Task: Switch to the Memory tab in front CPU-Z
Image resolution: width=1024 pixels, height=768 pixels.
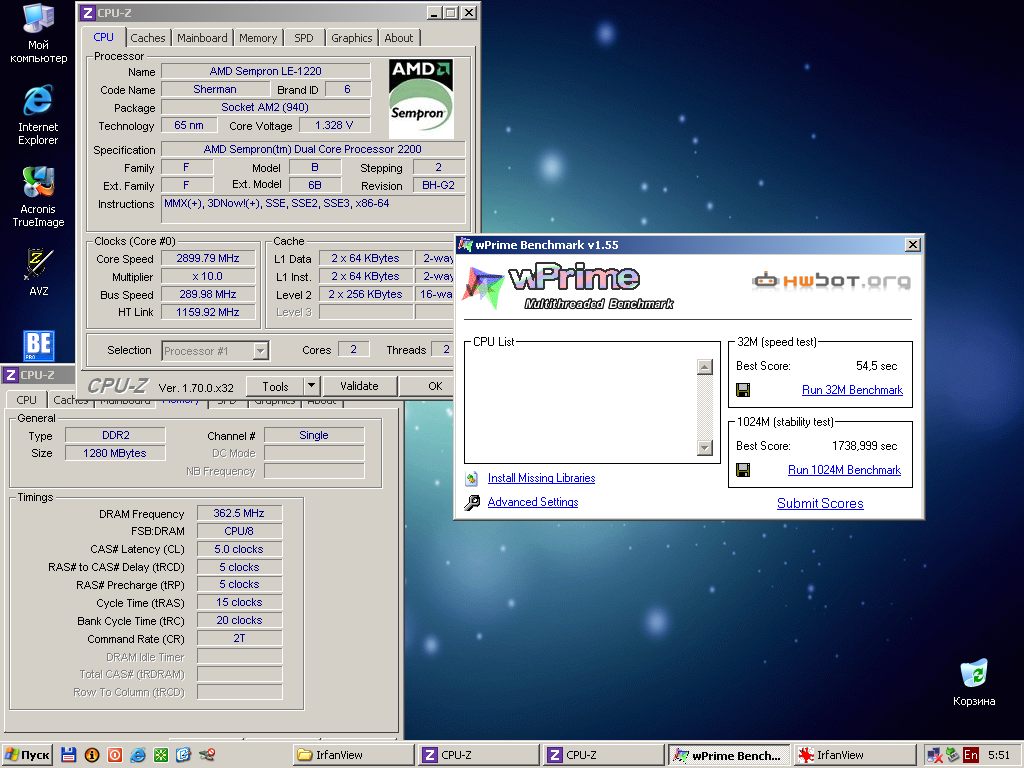Action: click(x=258, y=38)
